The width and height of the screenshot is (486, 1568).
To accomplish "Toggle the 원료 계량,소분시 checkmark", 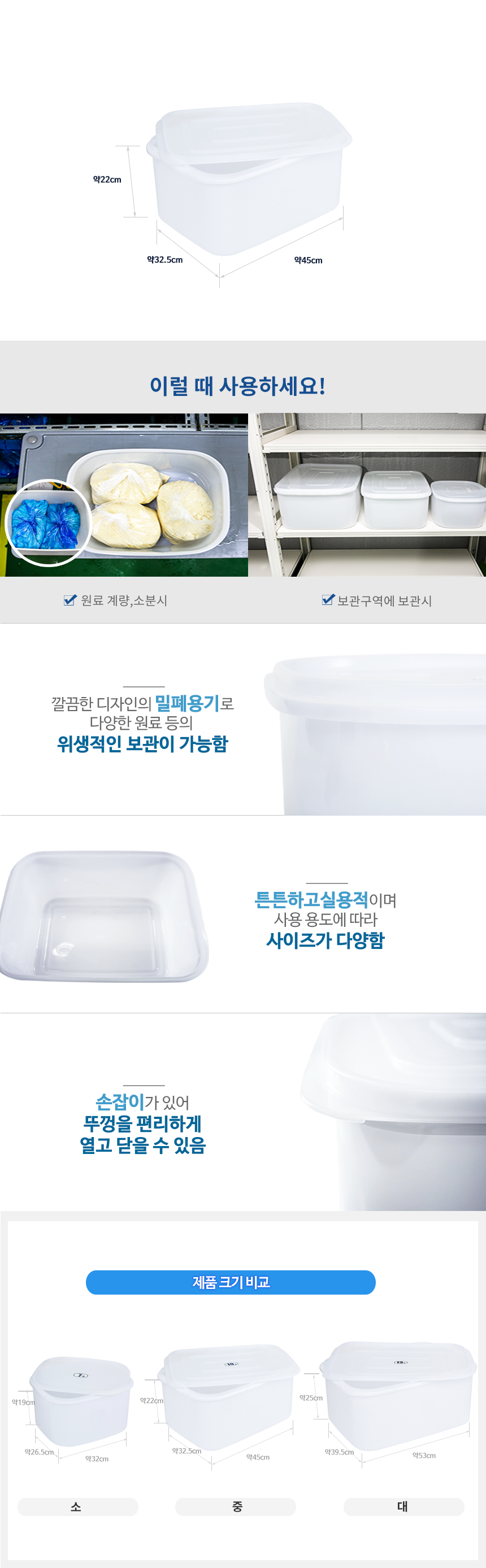I will click(70, 600).
